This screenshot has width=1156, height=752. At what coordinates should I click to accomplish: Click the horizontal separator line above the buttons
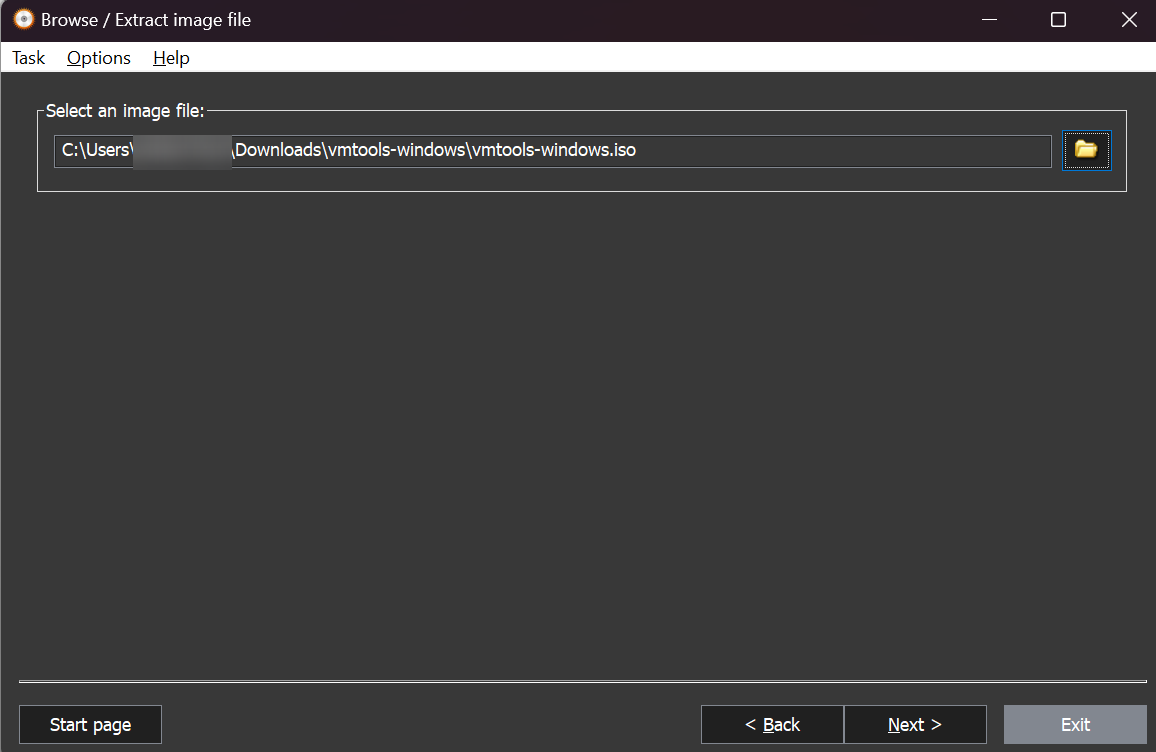578,682
